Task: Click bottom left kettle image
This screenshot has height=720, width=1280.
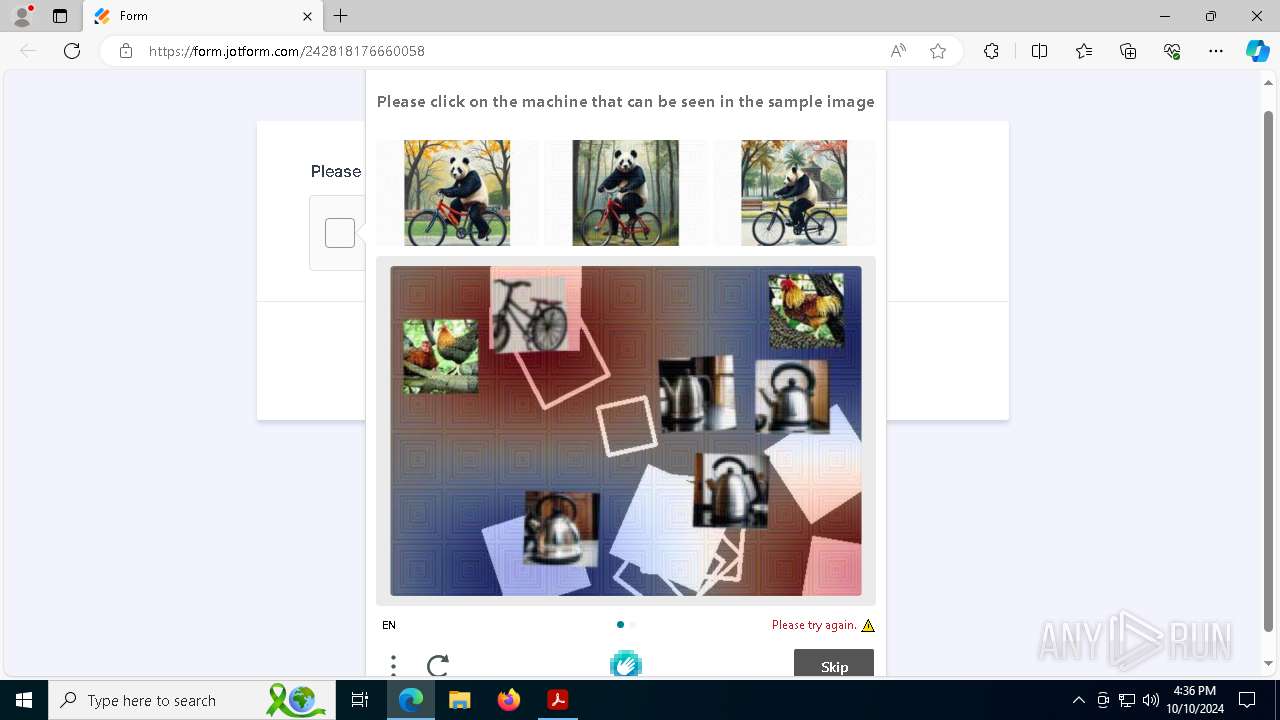Action: point(562,529)
